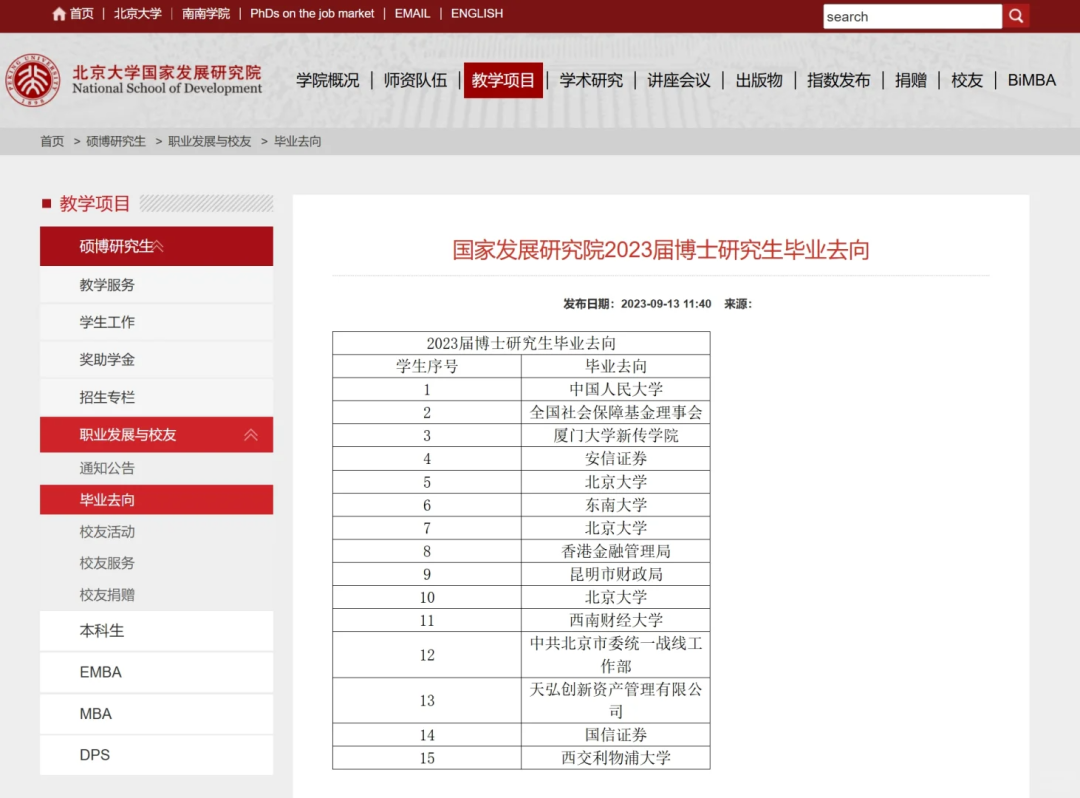This screenshot has width=1080, height=798.
Task: Click 硕博研究生 in the breadcrumb
Action: [x=116, y=141]
